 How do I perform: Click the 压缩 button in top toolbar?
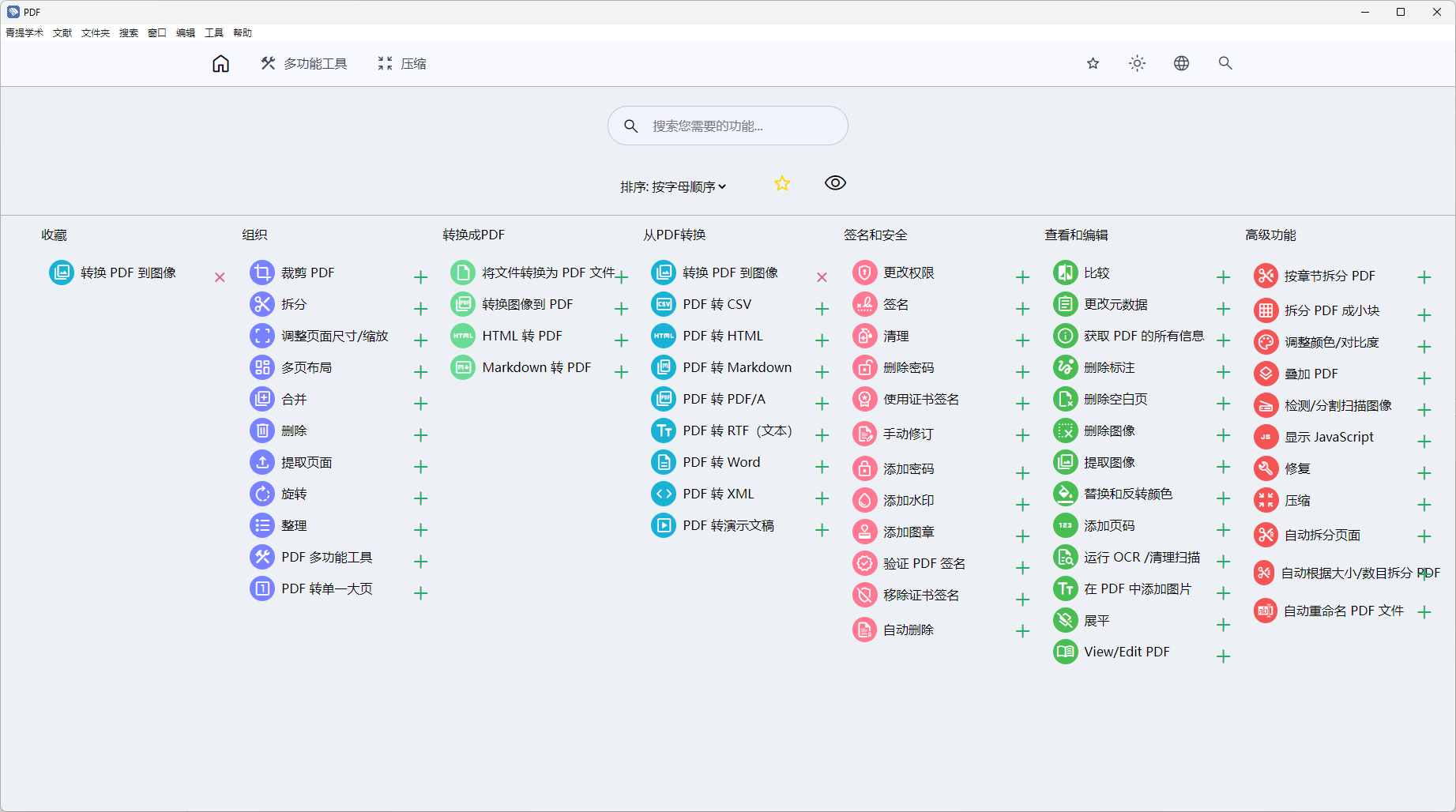click(x=402, y=64)
